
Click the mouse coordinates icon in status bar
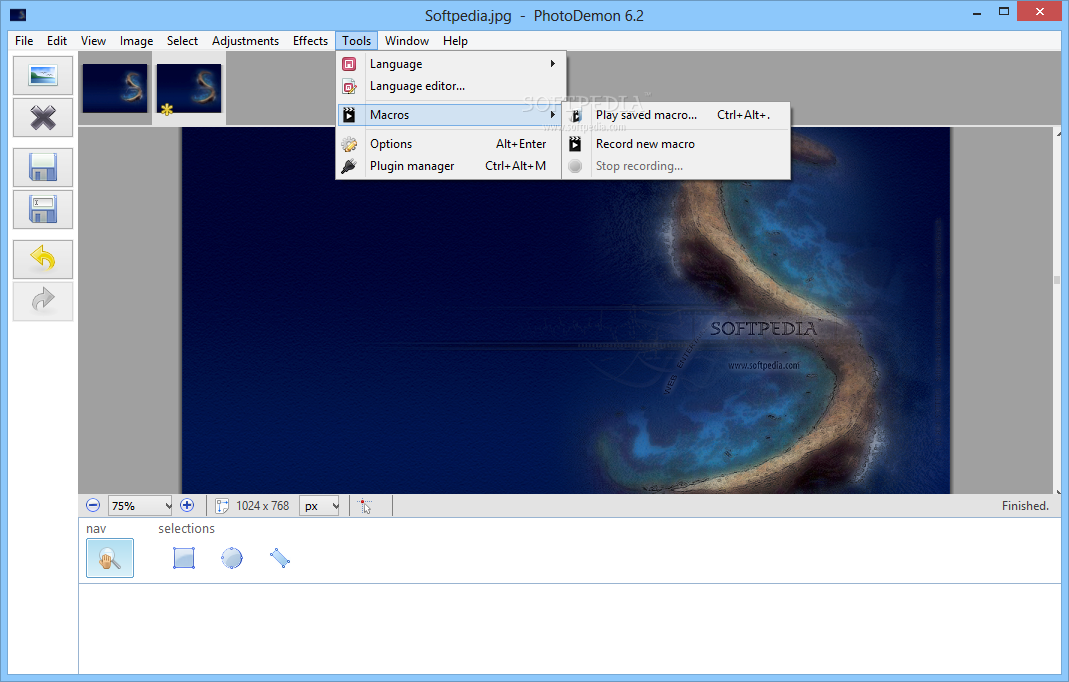click(365, 506)
